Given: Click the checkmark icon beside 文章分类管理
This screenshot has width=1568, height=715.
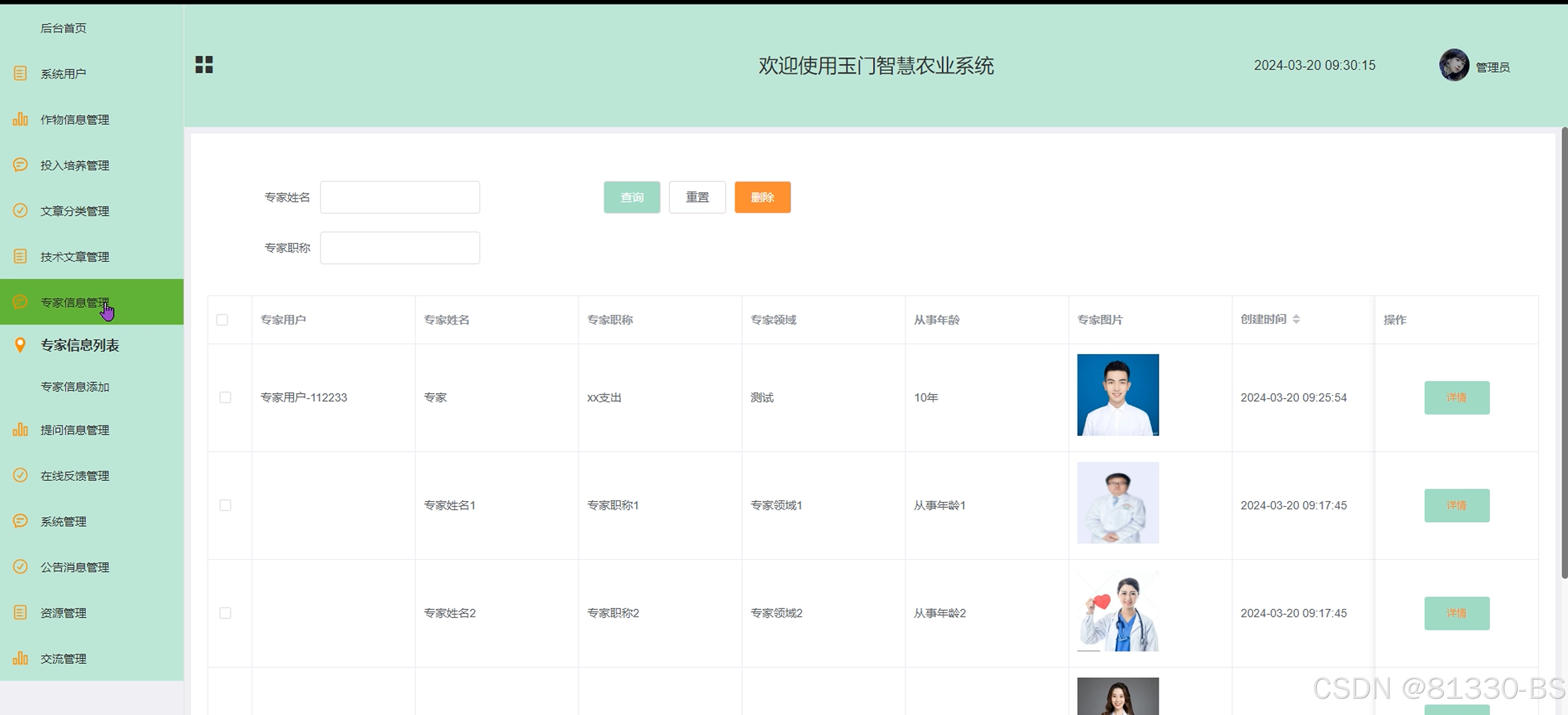Looking at the screenshot, I should (20, 211).
